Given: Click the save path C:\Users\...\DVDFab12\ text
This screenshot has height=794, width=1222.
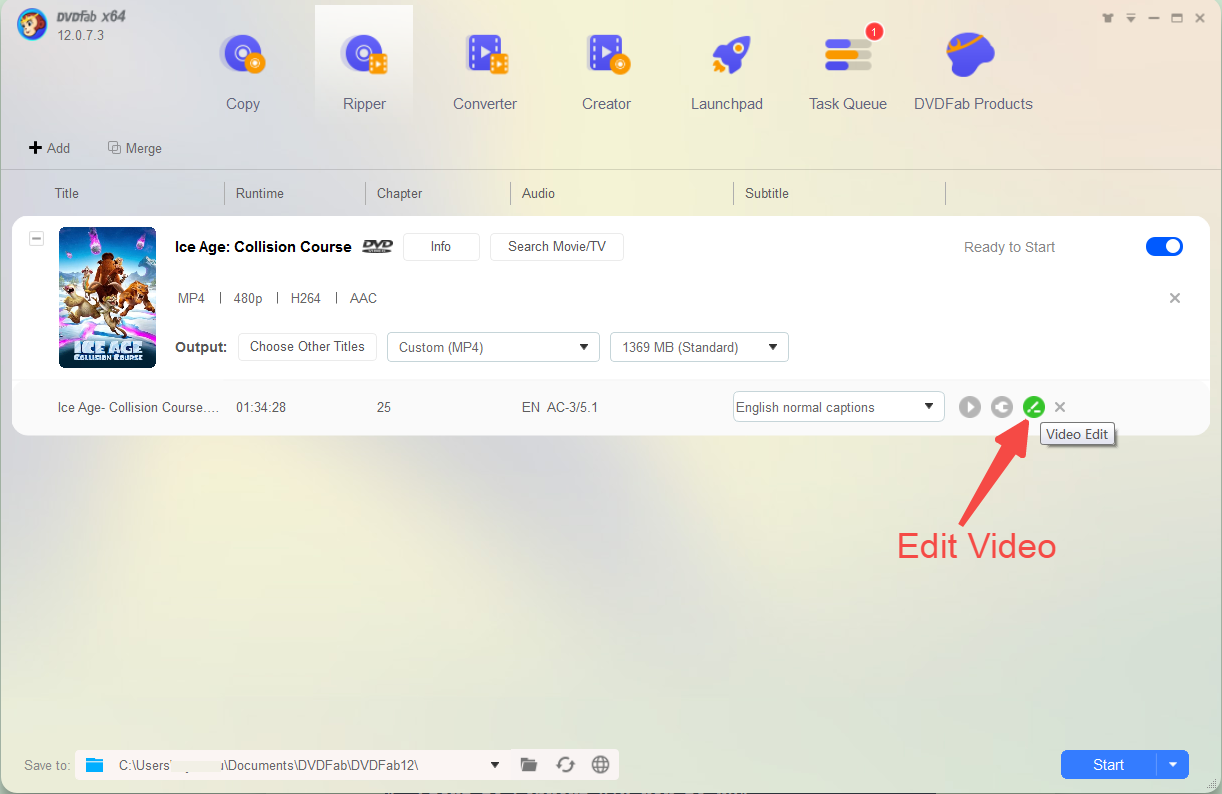Looking at the screenshot, I should 268,765.
